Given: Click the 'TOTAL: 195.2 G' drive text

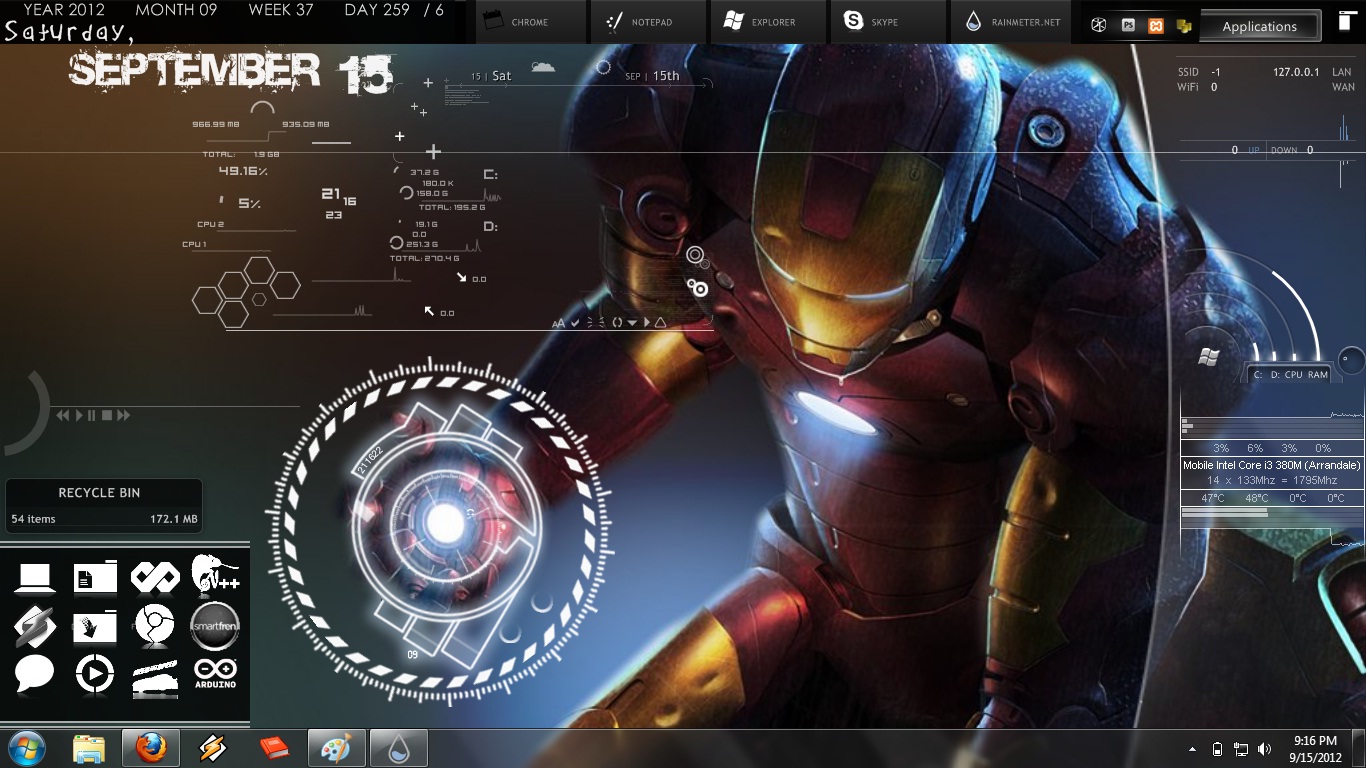Looking at the screenshot, I should [x=452, y=207].
